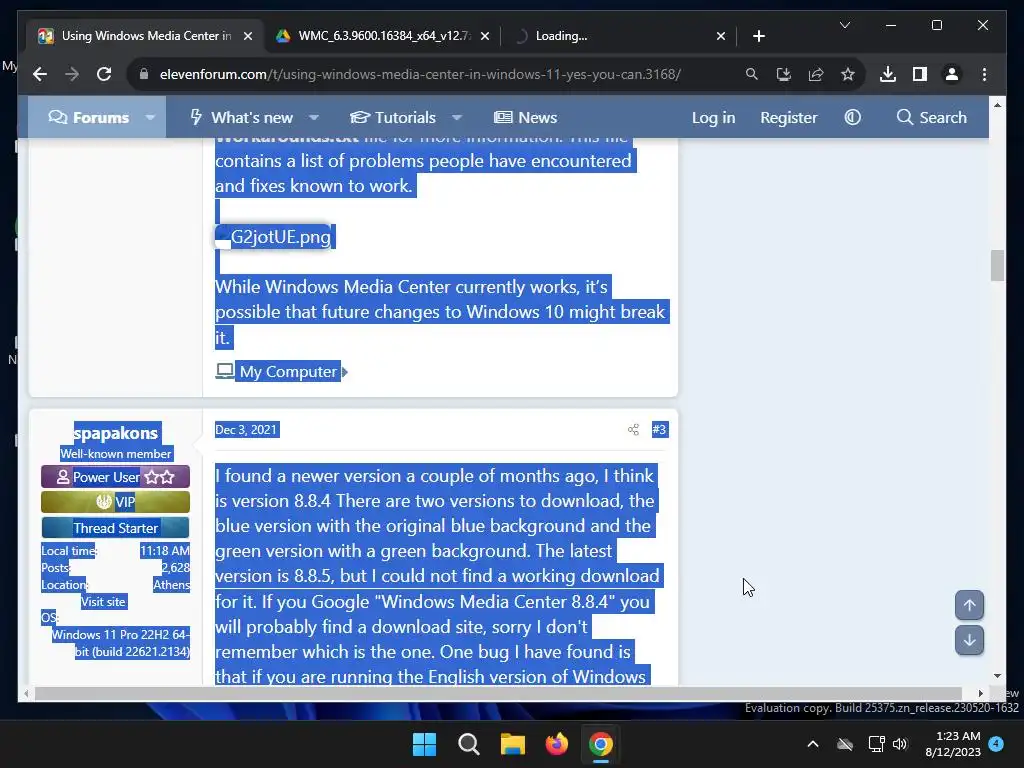Toggle the dark/light style switch icon
This screenshot has width=1024, height=768.
(852, 118)
